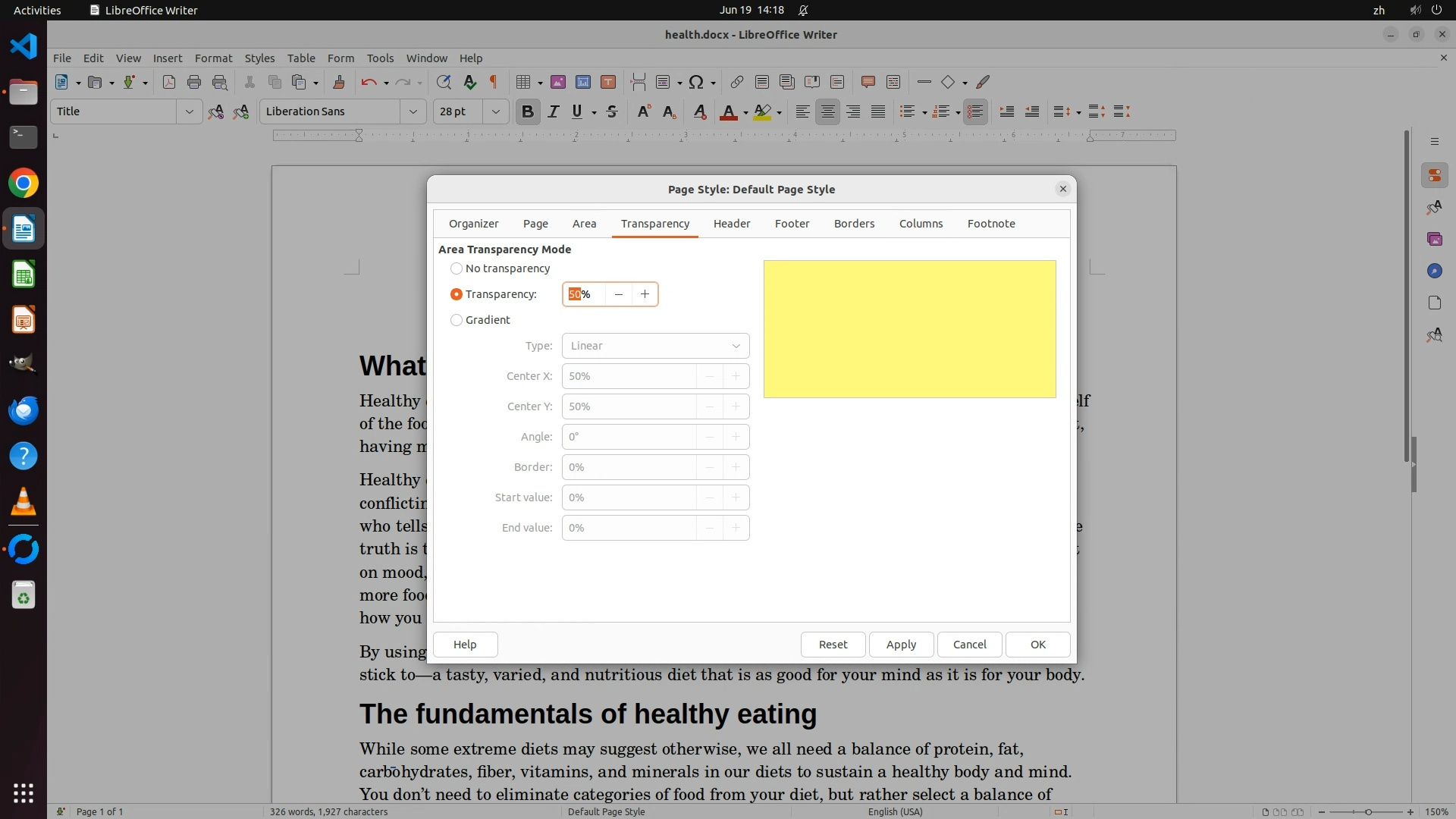Click the Reset button in dialog
This screenshot has height=819, width=1456.
tap(833, 645)
